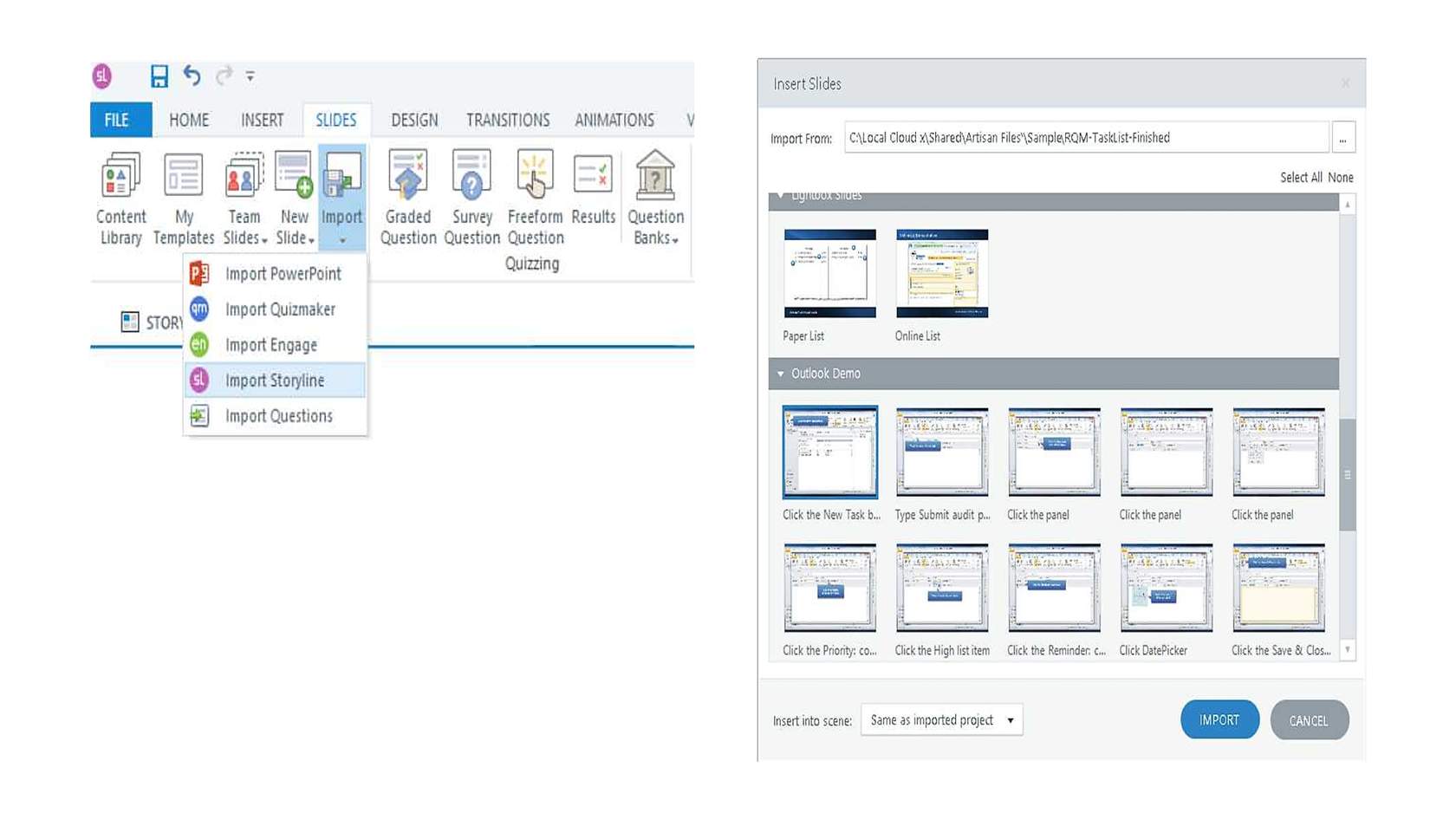Viewport: 1456px width, 820px height.
Task: Open My Templates
Action: pos(184,198)
